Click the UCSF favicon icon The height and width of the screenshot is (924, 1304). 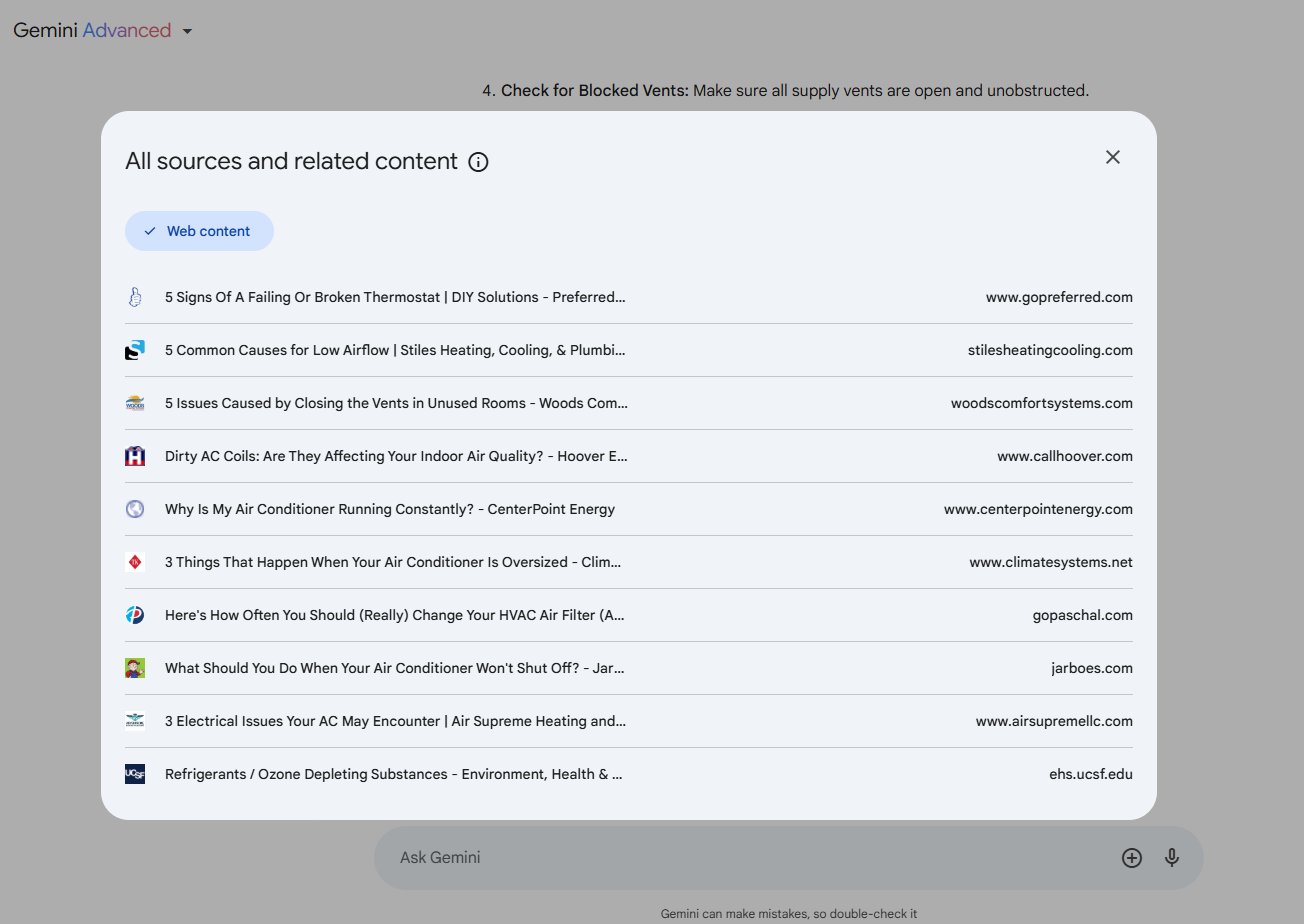pyautogui.click(x=135, y=774)
